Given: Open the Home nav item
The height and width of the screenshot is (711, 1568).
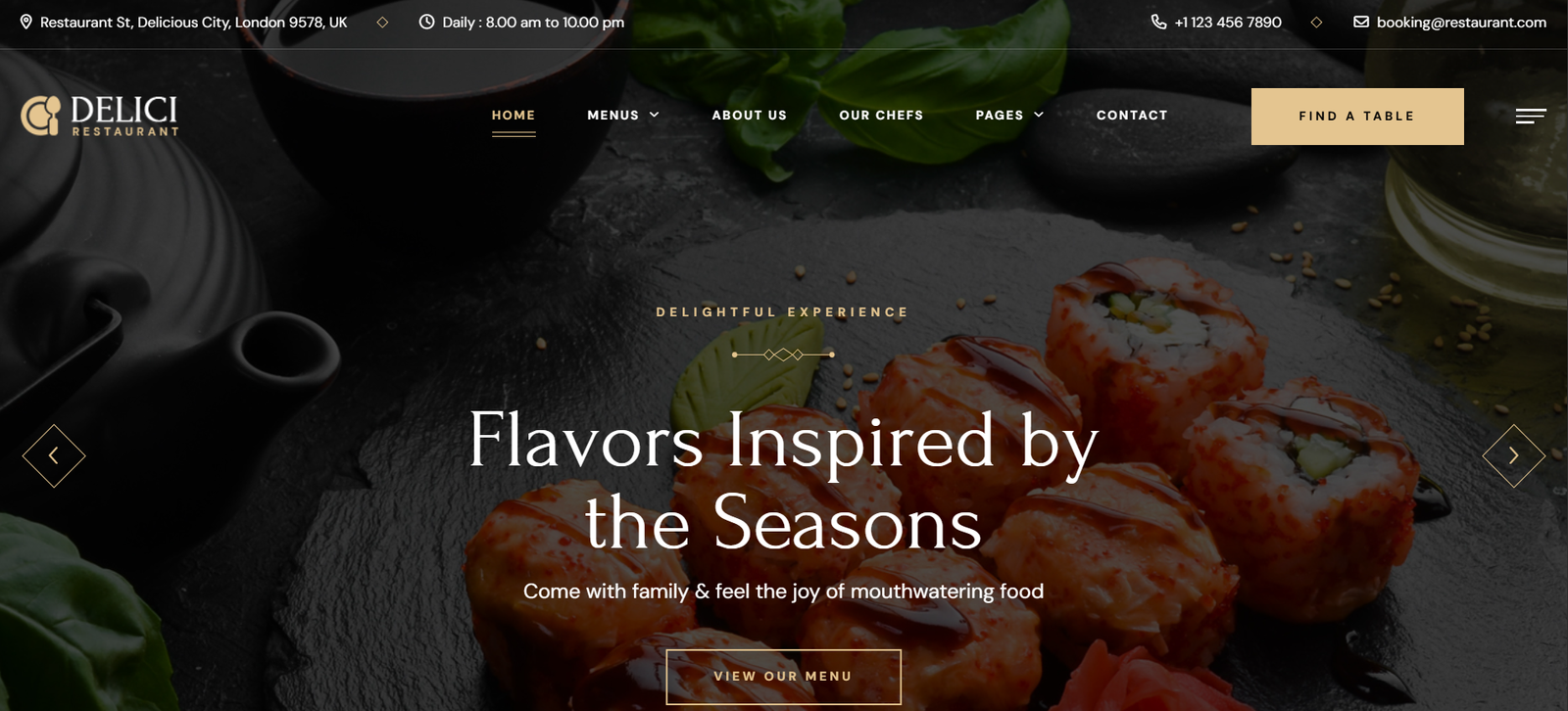Looking at the screenshot, I should [514, 116].
